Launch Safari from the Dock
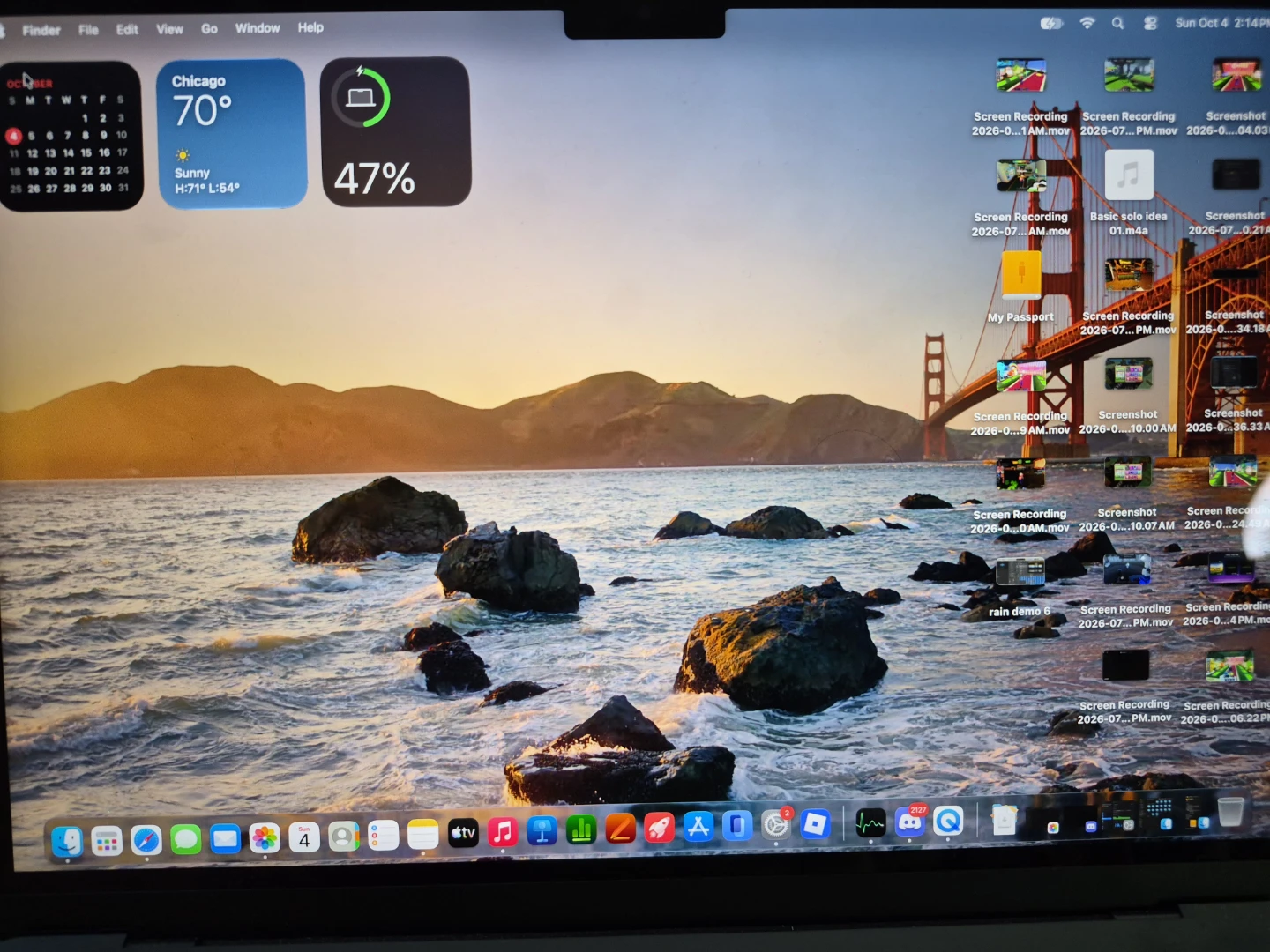Viewport: 1270px width, 952px height. pyautogui.click(x=146, y=840)
